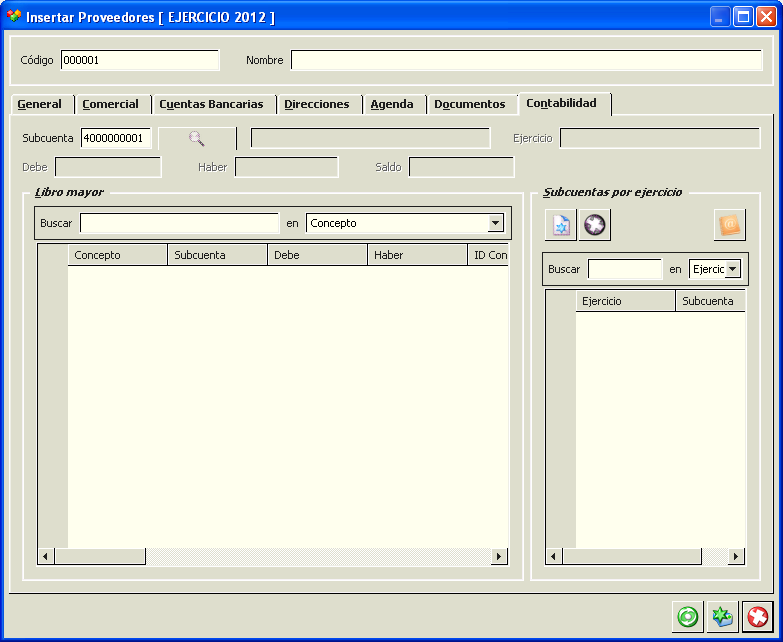
Task: Click the green star save button
Action: [723, 617]
